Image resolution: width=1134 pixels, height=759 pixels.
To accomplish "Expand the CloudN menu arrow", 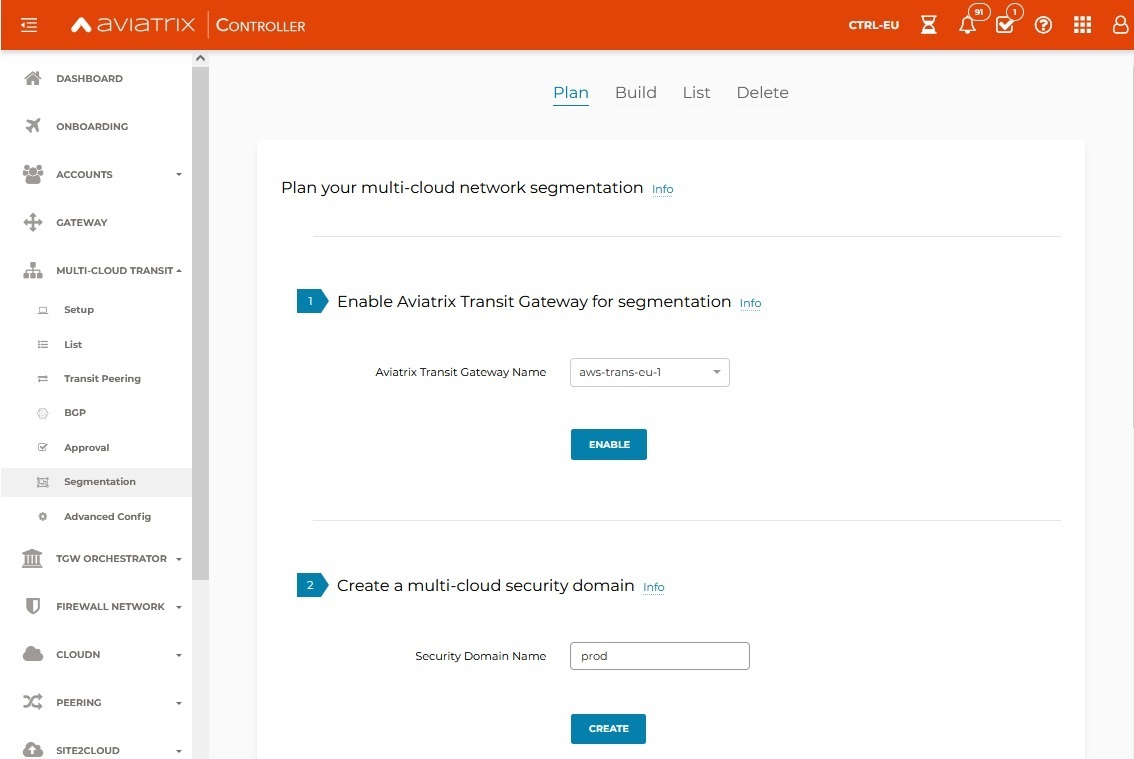I will 179,656.
